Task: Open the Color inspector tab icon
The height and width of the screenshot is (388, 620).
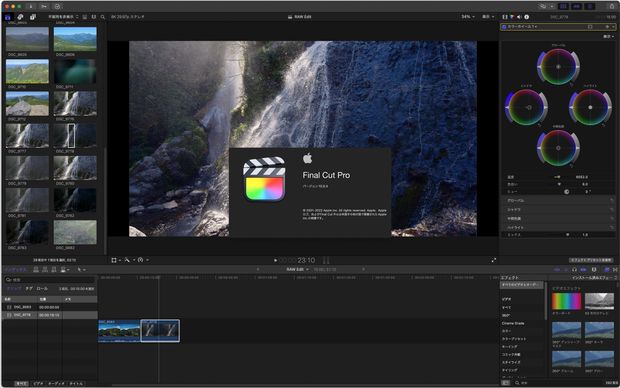Action: [x=512, y=17]
